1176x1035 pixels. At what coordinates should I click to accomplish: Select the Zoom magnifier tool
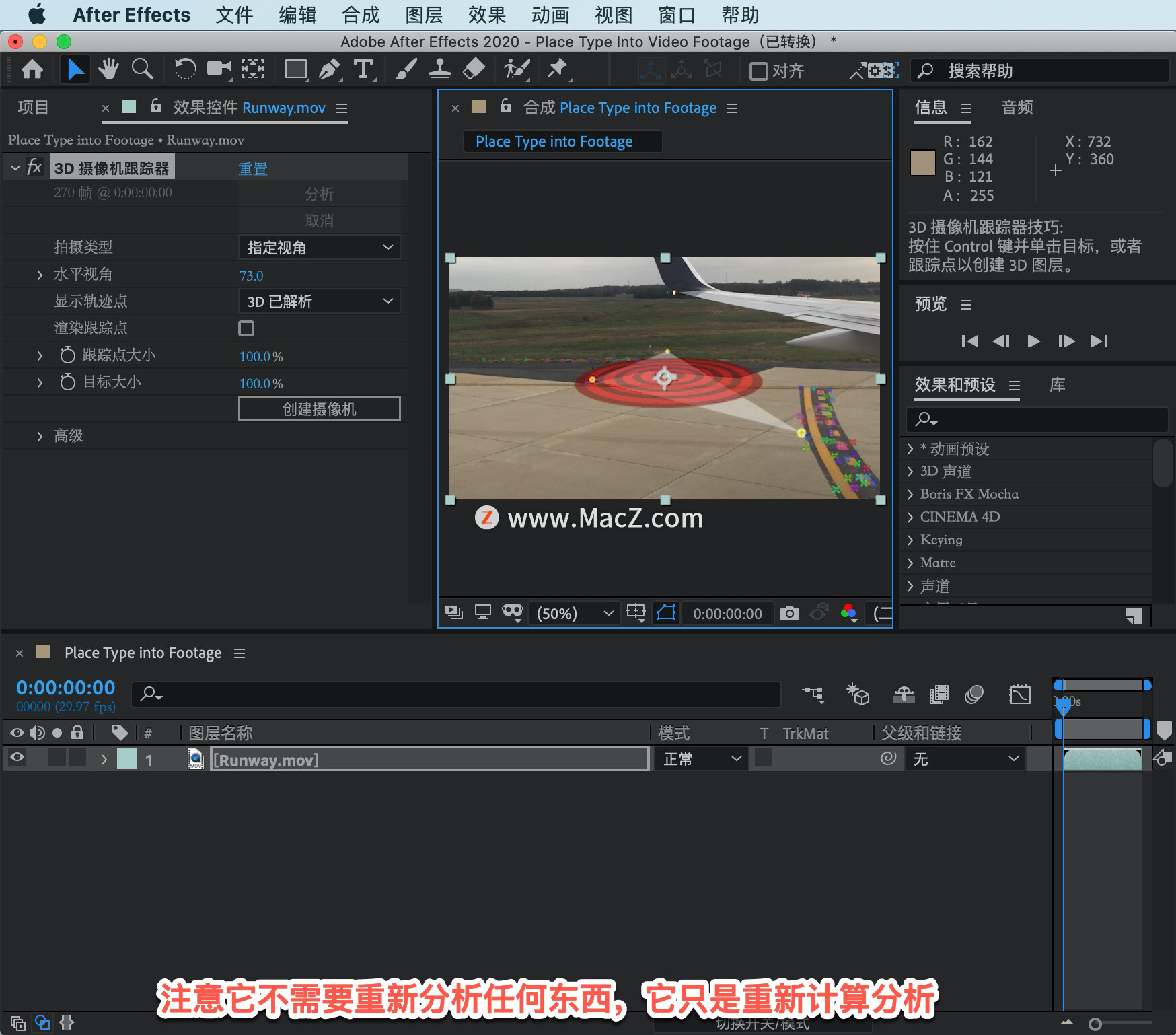coord(142,70)
